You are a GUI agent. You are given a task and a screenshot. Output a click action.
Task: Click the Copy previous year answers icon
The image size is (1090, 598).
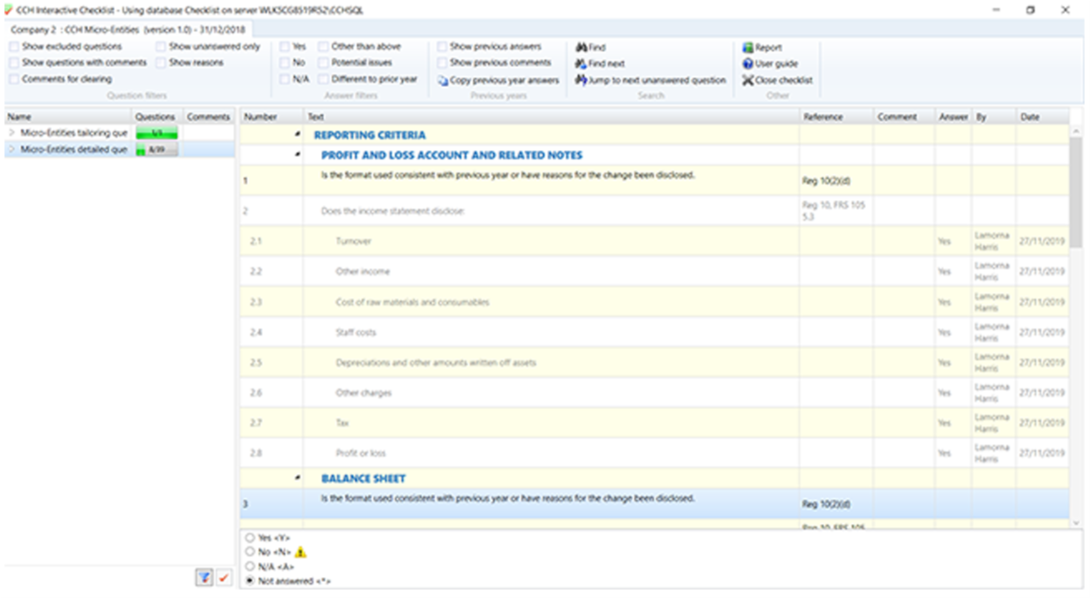443,80
